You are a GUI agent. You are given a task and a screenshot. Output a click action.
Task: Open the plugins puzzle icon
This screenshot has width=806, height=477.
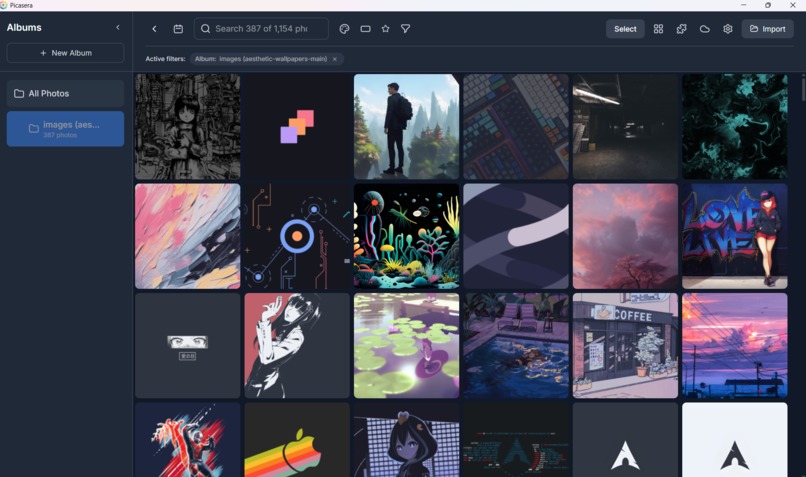[x=682, y=29]
